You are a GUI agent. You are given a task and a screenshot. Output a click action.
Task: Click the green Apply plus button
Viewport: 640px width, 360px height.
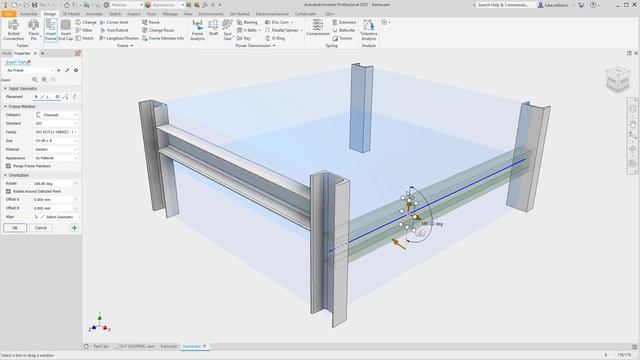74,228
